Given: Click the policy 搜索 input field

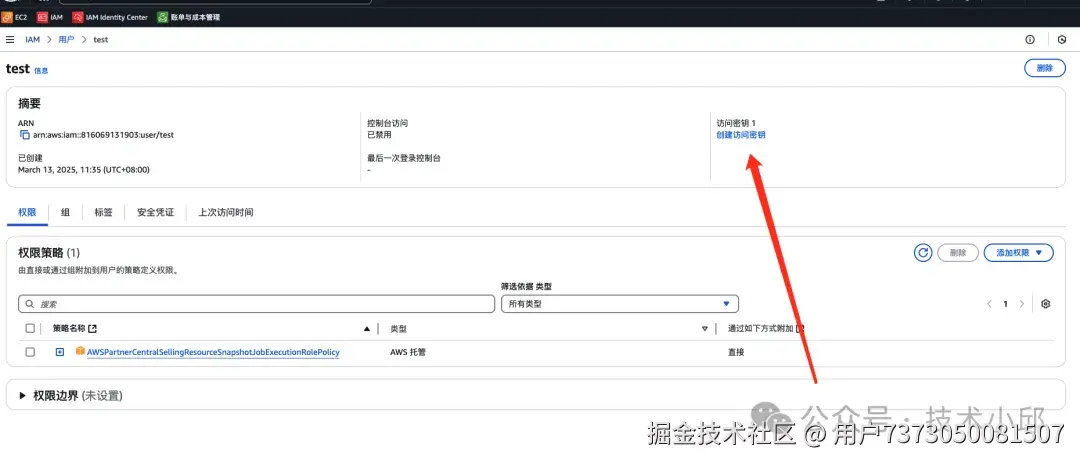Looking at the screenshot, I should (x=256, y=304).
